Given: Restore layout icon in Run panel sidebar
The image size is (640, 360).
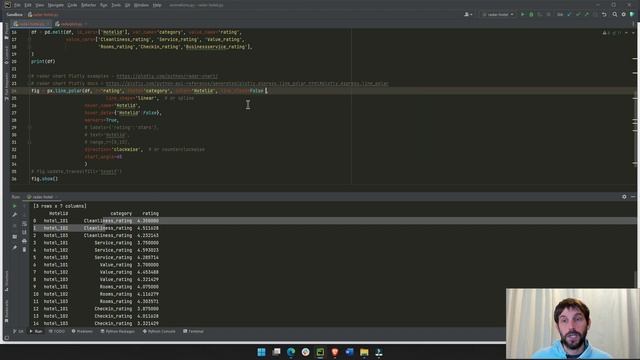Looking at the screenshot, I should [15, 237].
